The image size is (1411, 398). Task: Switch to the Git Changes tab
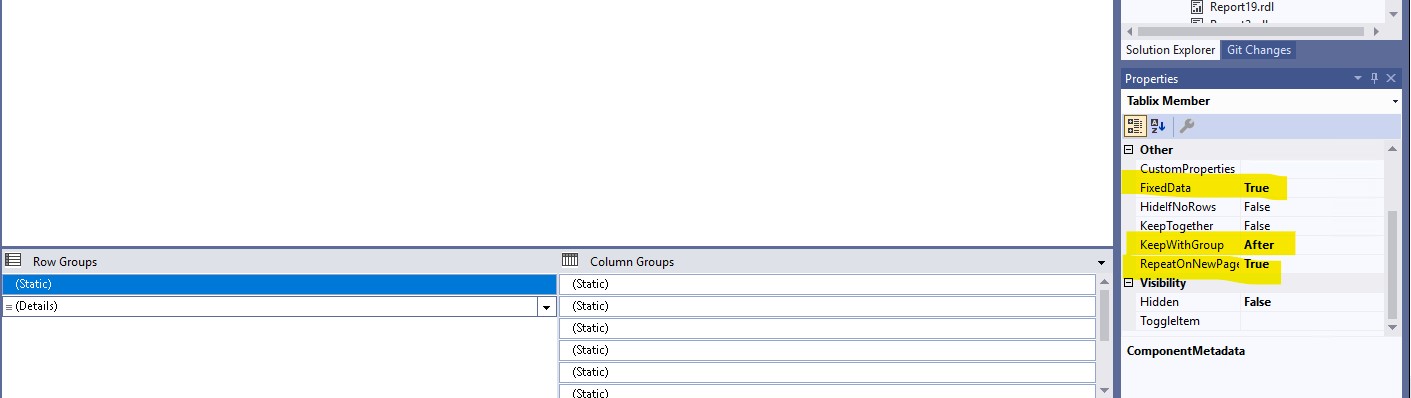1259,50
